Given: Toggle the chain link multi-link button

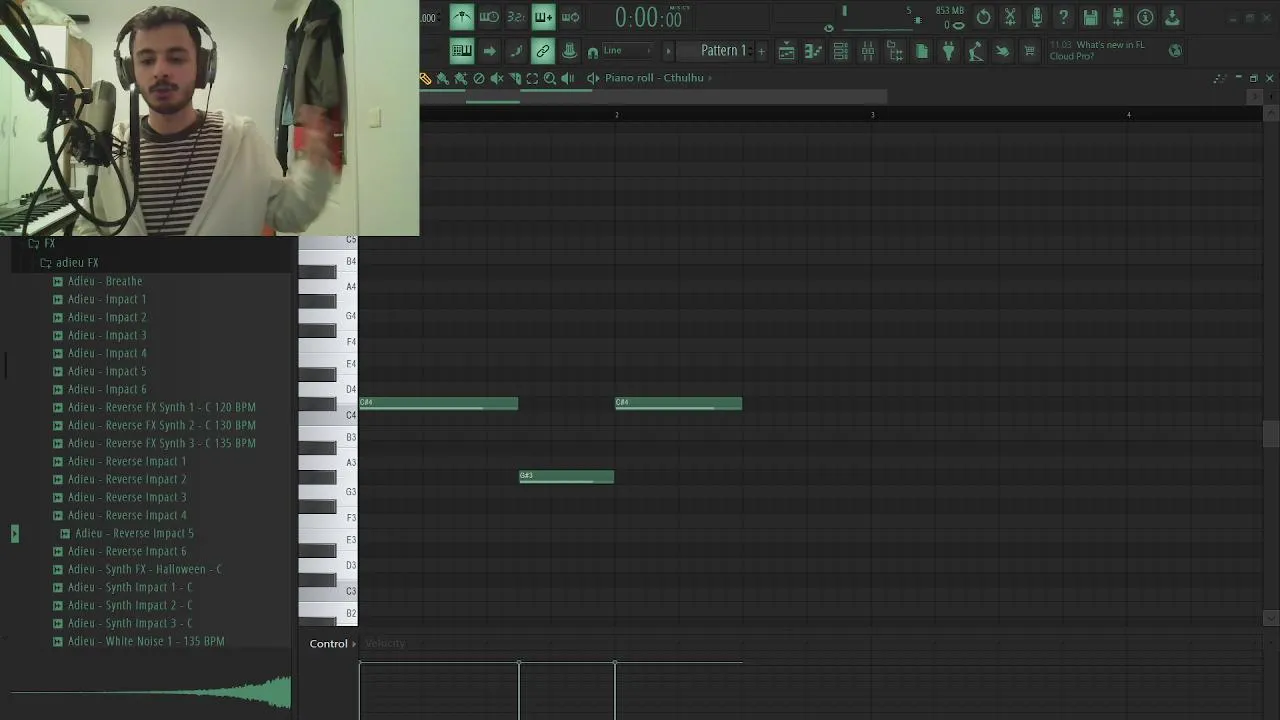Looking at the screenshot, I should (543, 51).
